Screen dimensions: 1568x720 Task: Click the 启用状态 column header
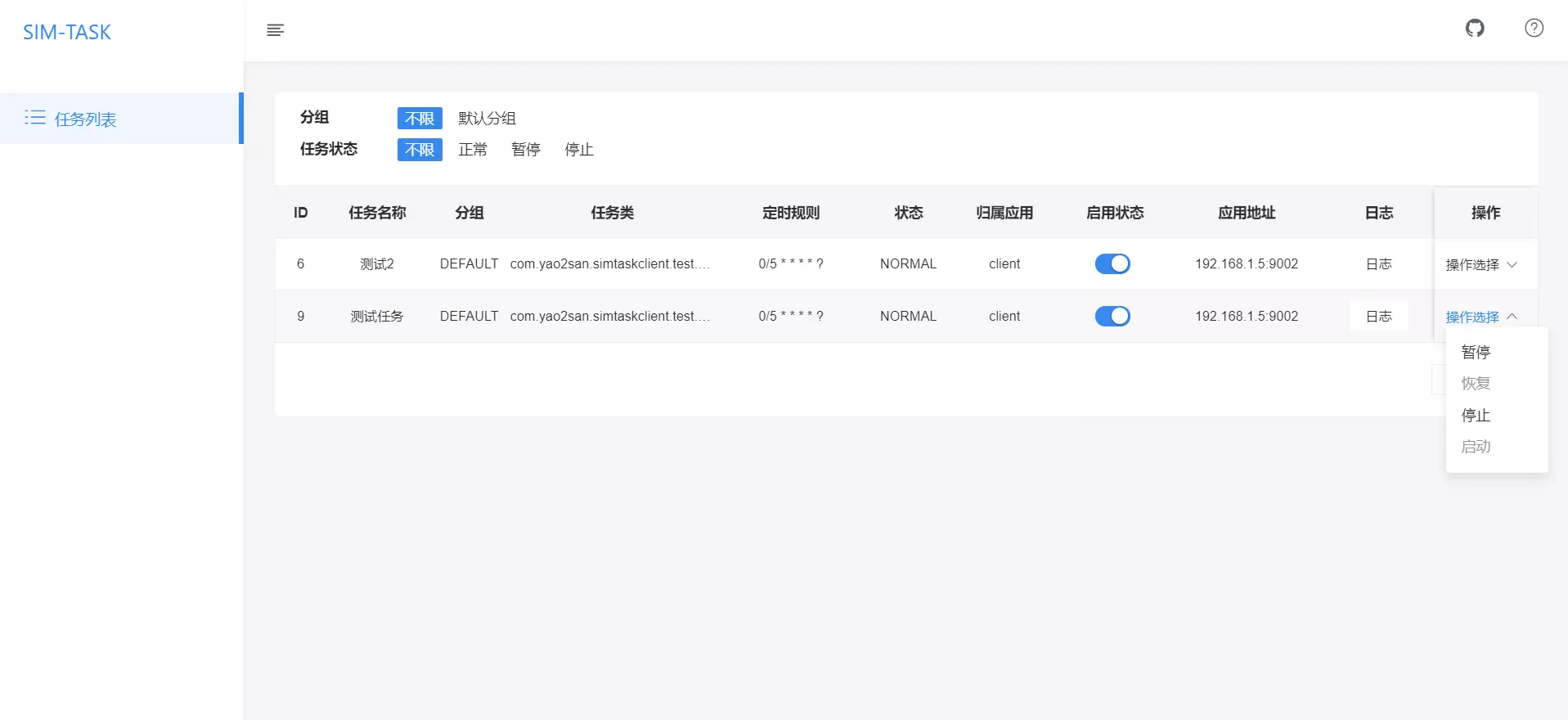tap(1115, 213)
